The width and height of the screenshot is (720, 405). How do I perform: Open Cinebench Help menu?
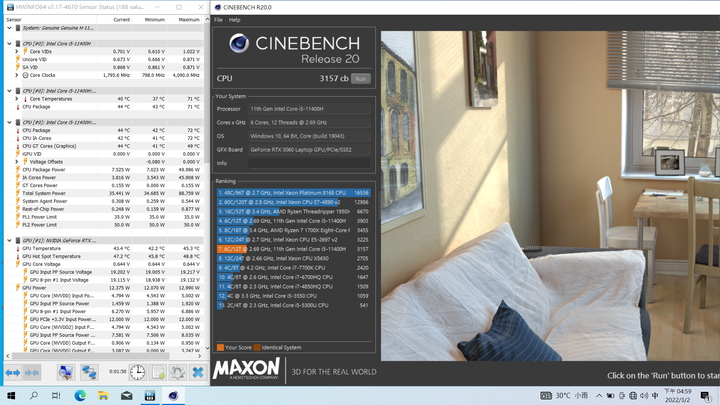point(235,20)
